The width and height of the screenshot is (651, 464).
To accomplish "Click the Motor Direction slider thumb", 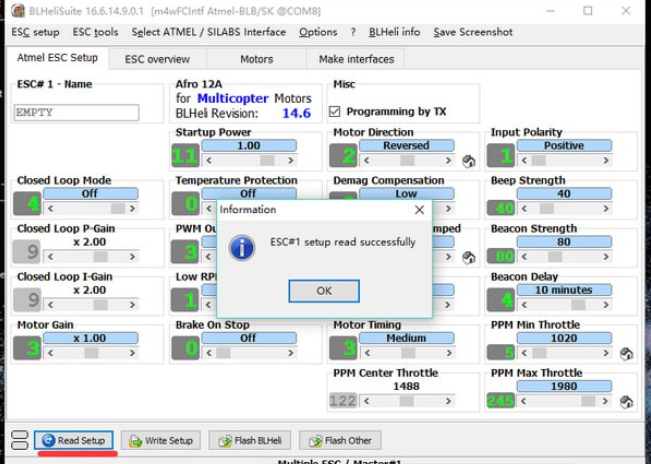I will [407, 160].
